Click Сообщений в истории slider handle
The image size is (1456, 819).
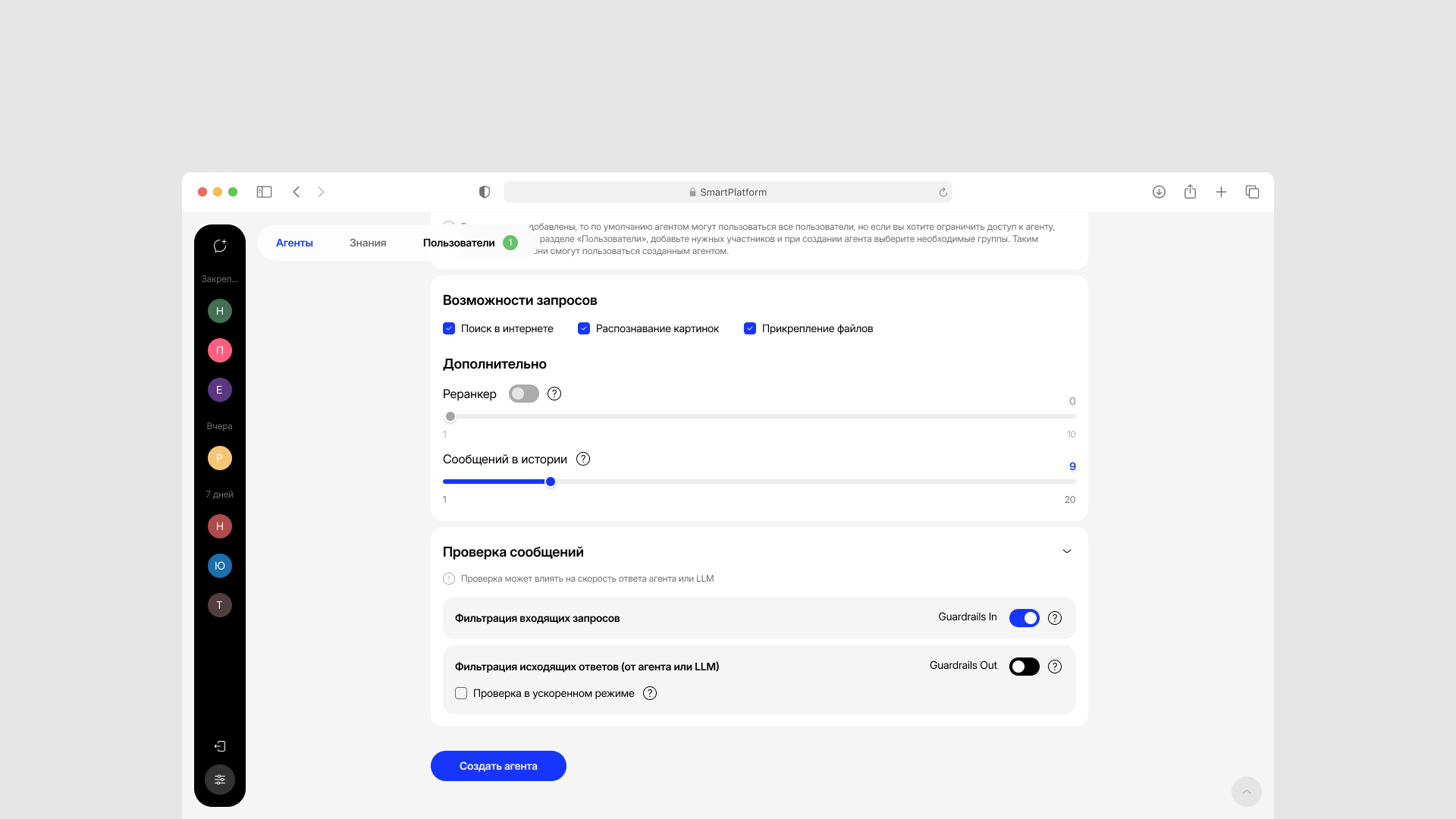(x=551, y=482)
